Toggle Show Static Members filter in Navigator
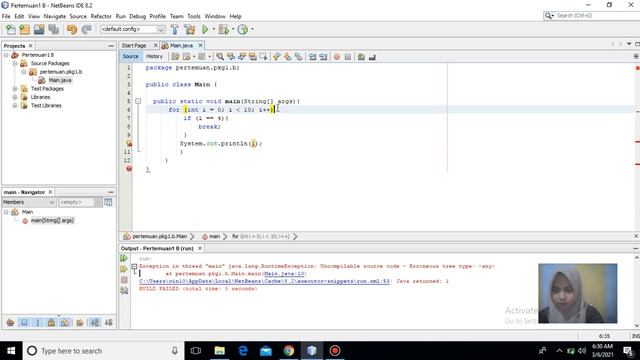This screenshot has height=360, width=640. (x=38, y=322)
